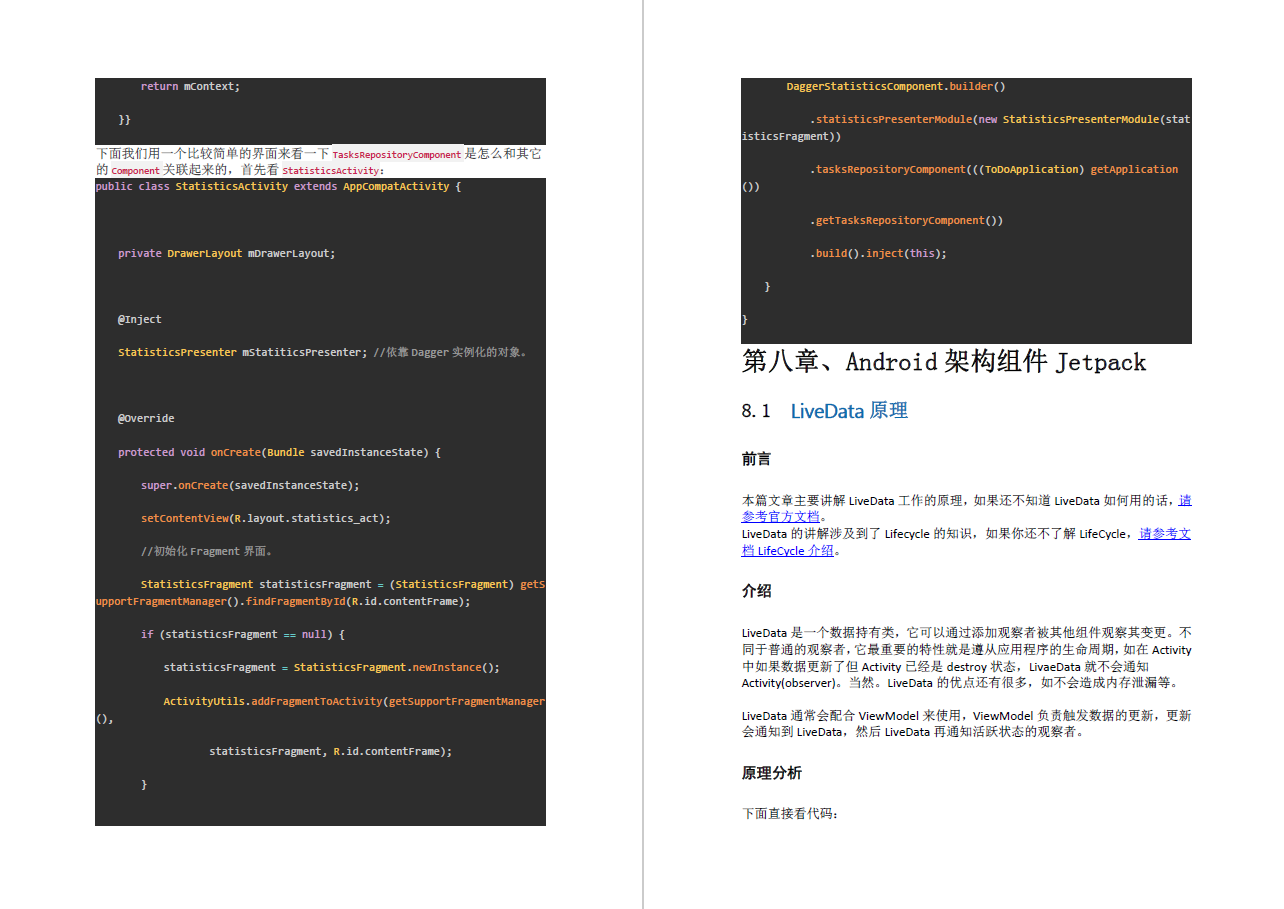This screenshot has width=1284, height=909.
Task: Click the DaggerStatisticsComponent.builder() code line
Action: (x=896, y=87)
